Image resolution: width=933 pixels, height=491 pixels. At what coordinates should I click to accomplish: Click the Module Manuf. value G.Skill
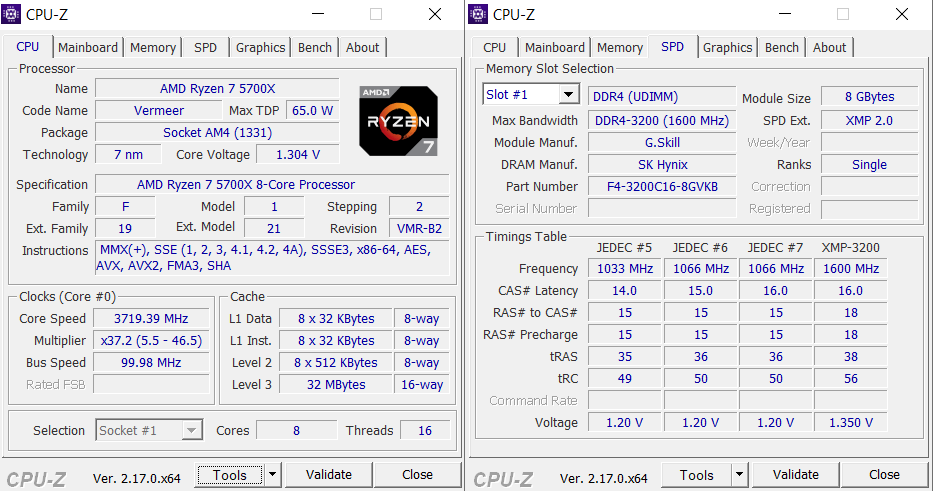(662, 142)
